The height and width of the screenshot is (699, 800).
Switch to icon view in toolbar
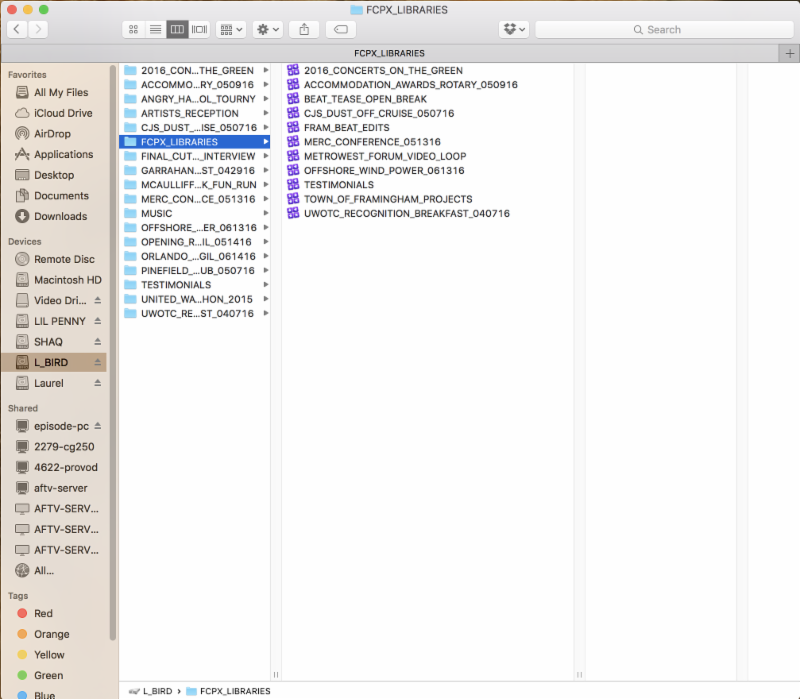(133, 30)
